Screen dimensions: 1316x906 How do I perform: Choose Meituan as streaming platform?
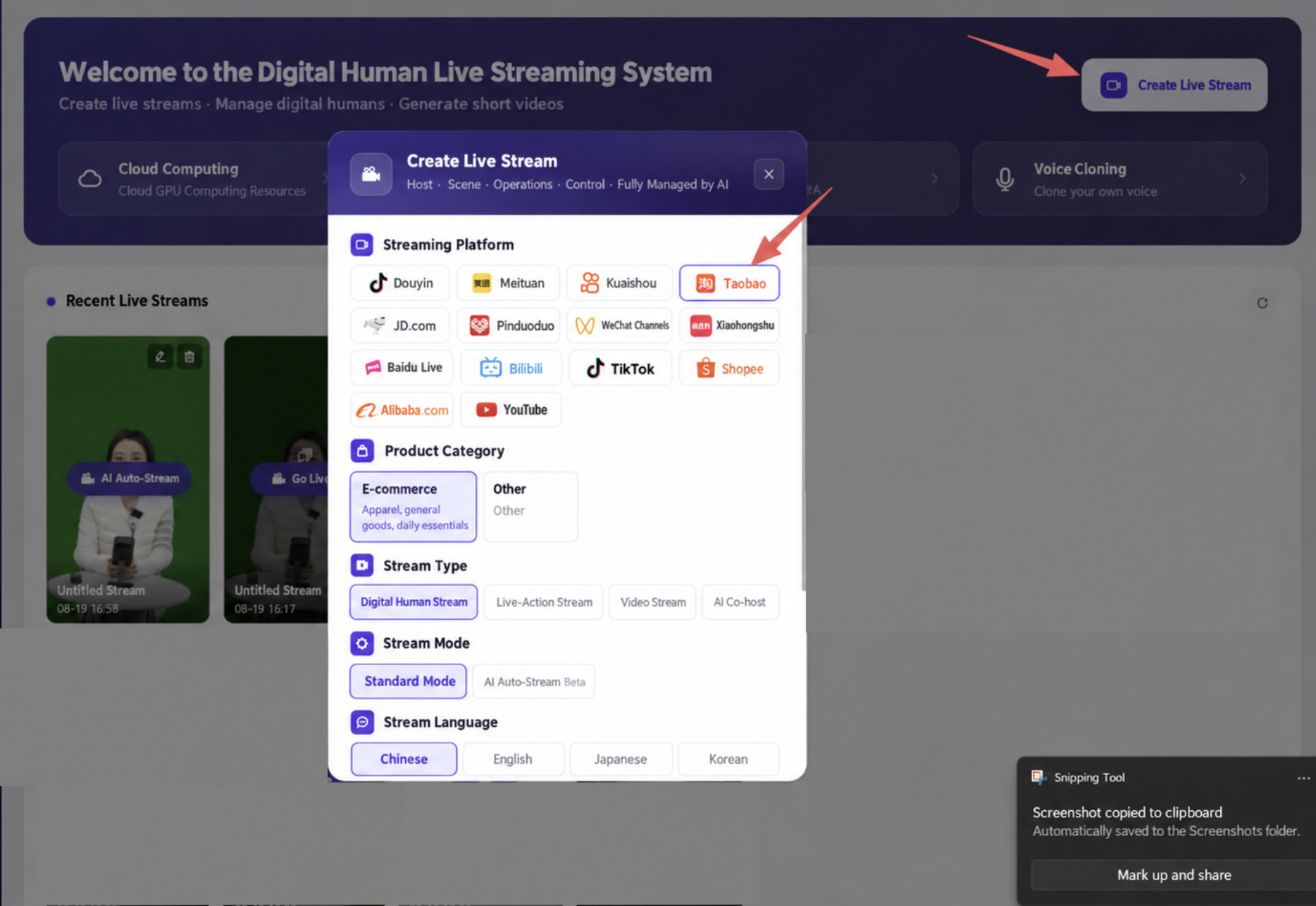pyautogui.click(x=508, y=283)
